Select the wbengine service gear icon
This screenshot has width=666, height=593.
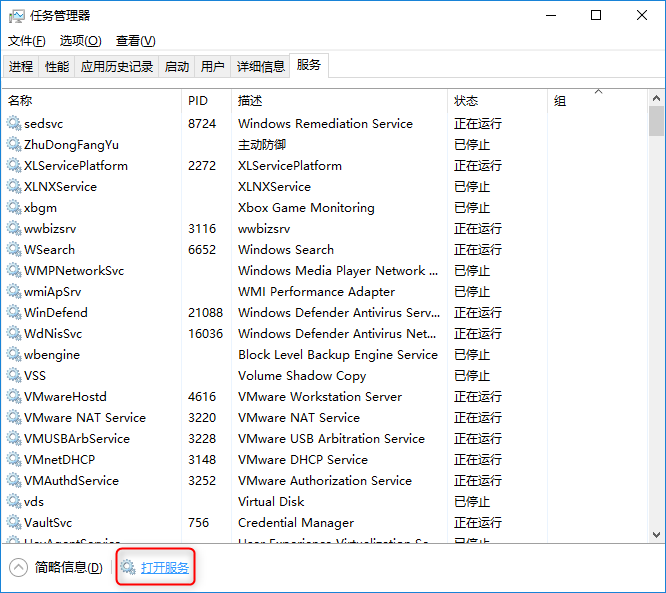14,354
